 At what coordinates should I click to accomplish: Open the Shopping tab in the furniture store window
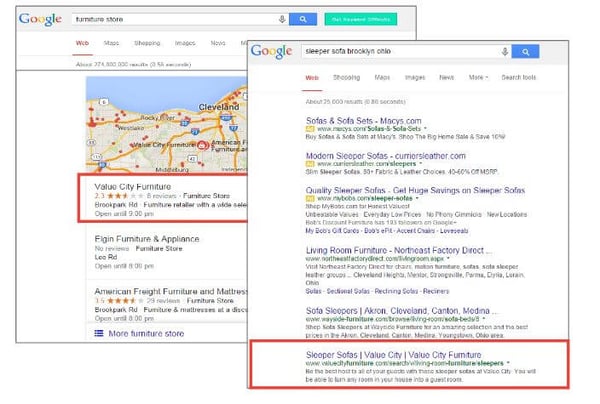point(147,43)
